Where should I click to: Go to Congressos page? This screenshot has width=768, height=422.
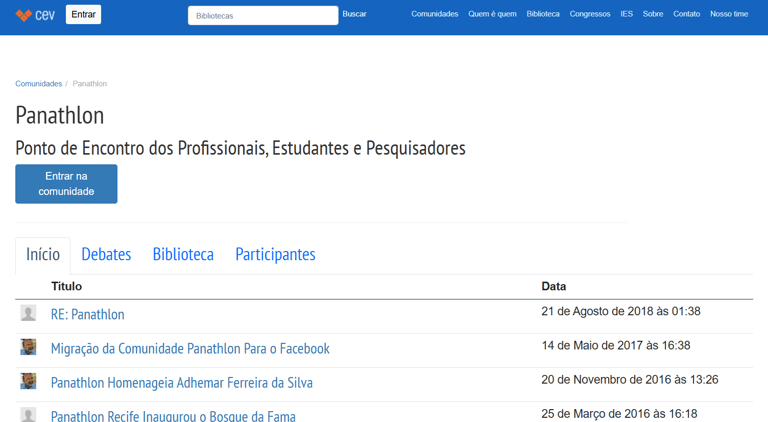coord(590,14)
